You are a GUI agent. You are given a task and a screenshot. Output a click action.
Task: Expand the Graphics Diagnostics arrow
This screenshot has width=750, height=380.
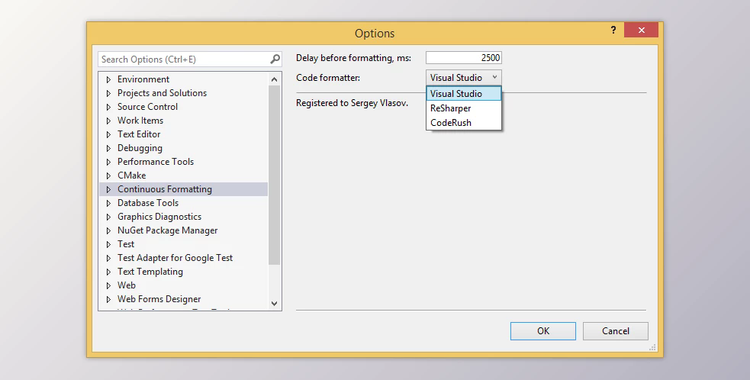pos(109,217)
